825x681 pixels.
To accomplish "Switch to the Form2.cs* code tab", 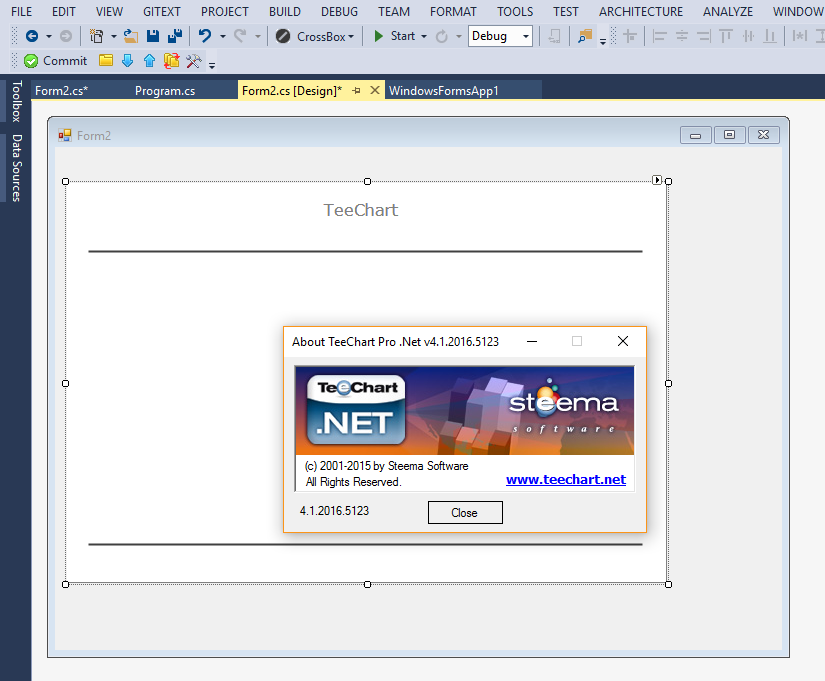I will coord(62,91).
